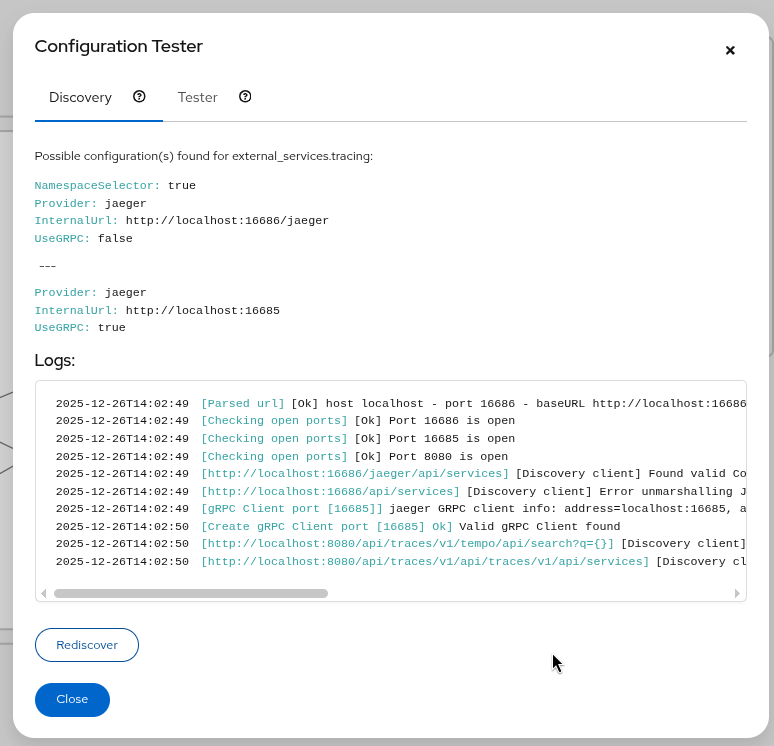Click the tempo/api/search URL log entry
This screenshot has width=774, height=746.
tap(407, 544)
